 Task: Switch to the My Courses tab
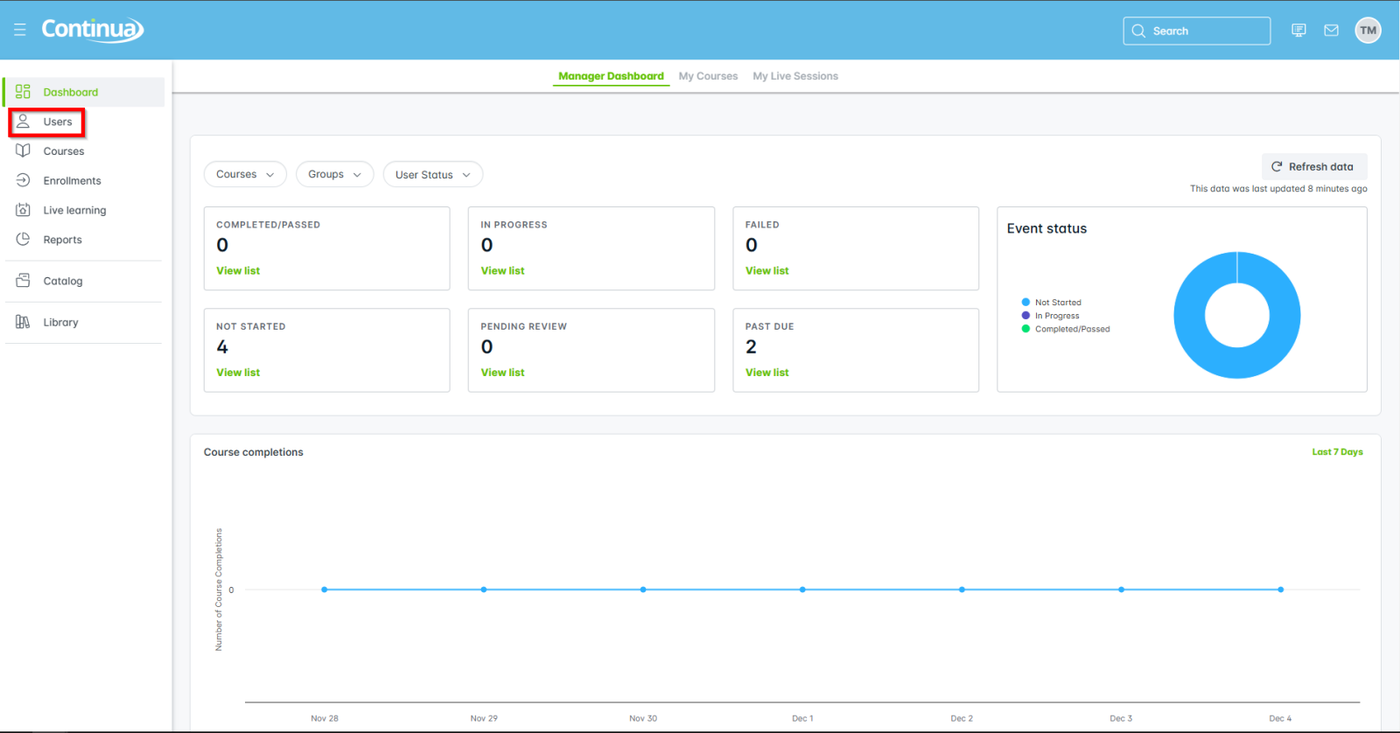[708, 76]
